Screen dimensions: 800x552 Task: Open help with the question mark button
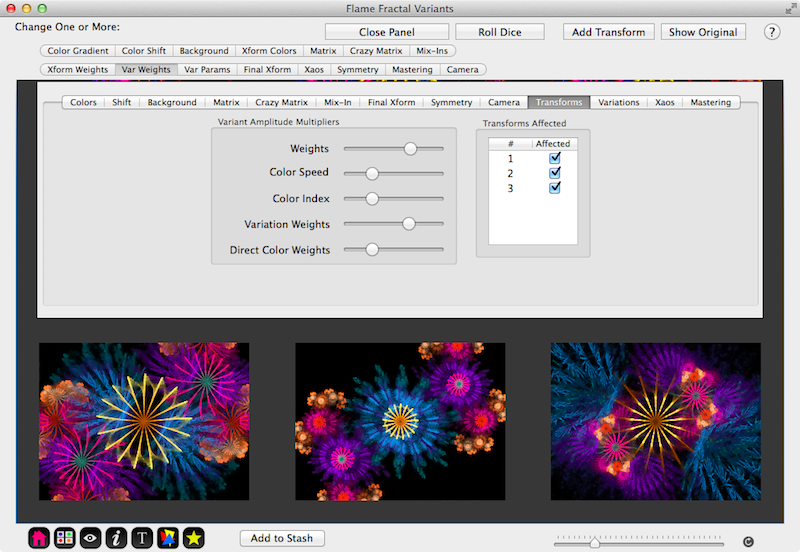click(x=771, y=32)
